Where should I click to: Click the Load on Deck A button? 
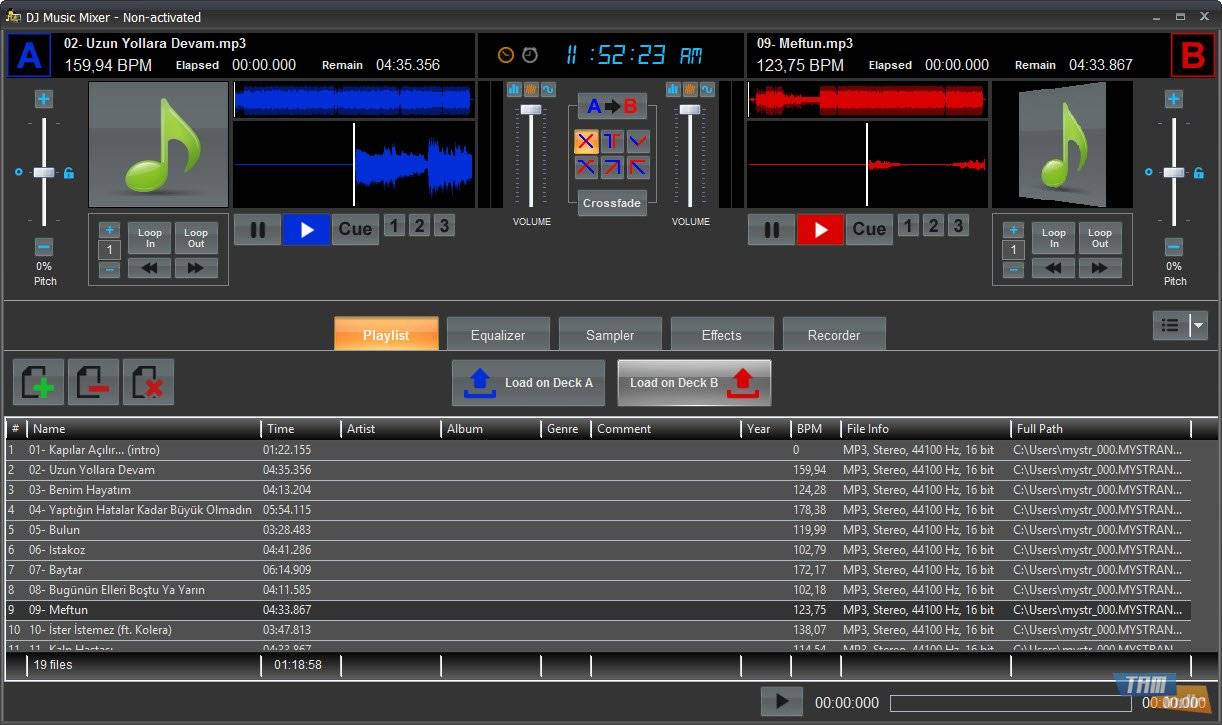529,383
